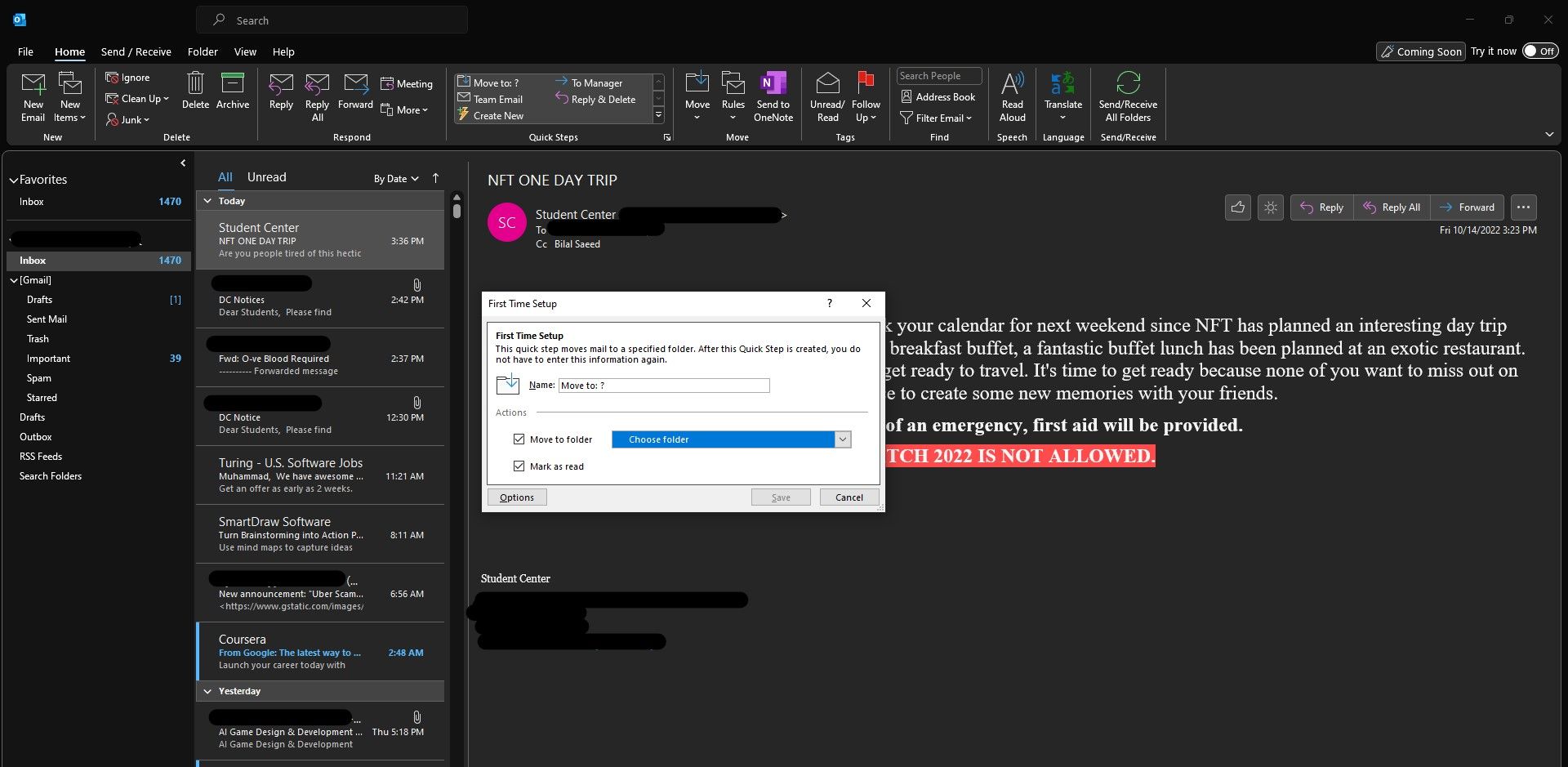Screen dimensions: 1568x767
Task: Open the By Date sorting dropdown
Action: click(395, 178)
